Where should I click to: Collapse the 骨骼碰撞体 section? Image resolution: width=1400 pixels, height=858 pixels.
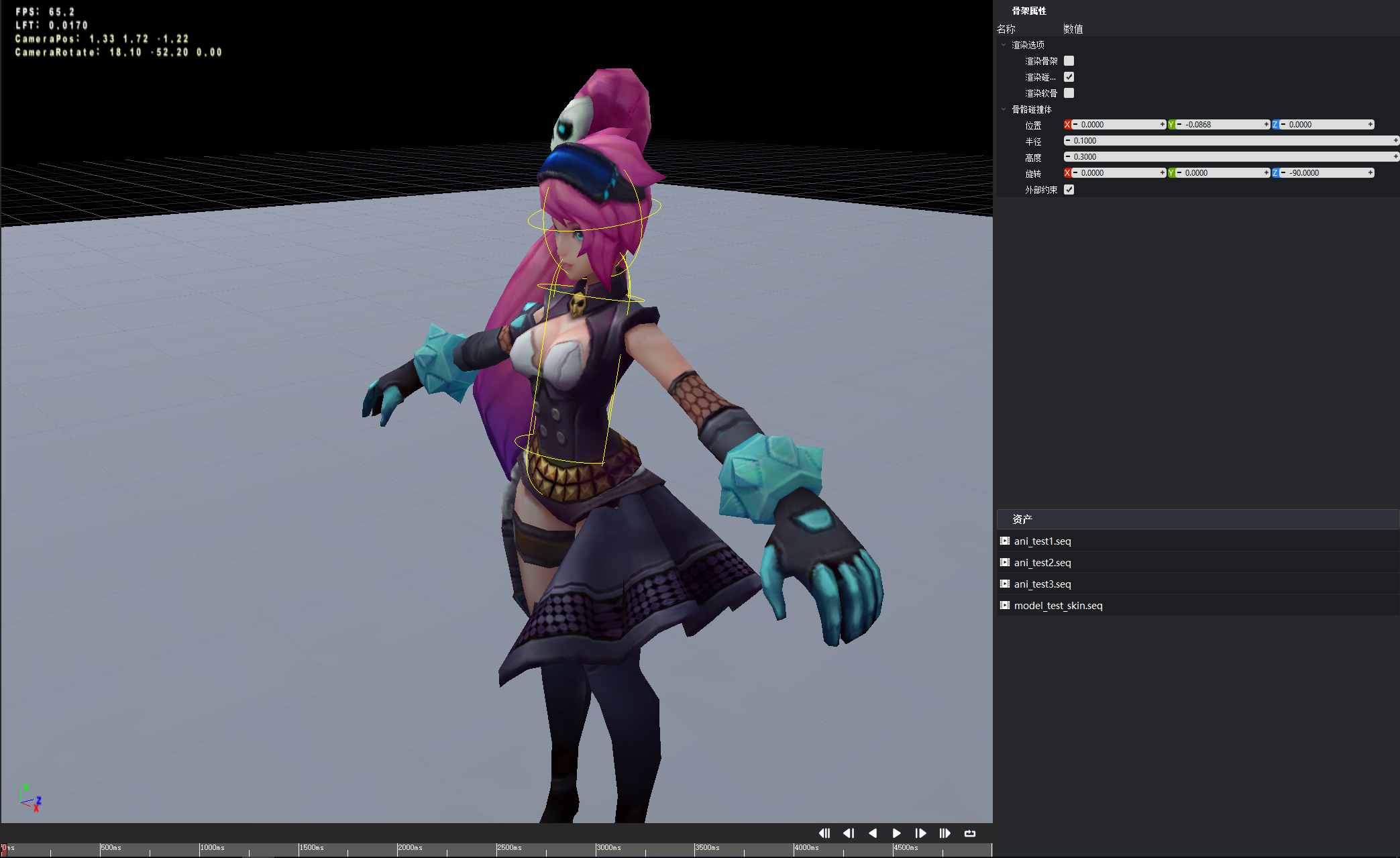click(1004, 109)
